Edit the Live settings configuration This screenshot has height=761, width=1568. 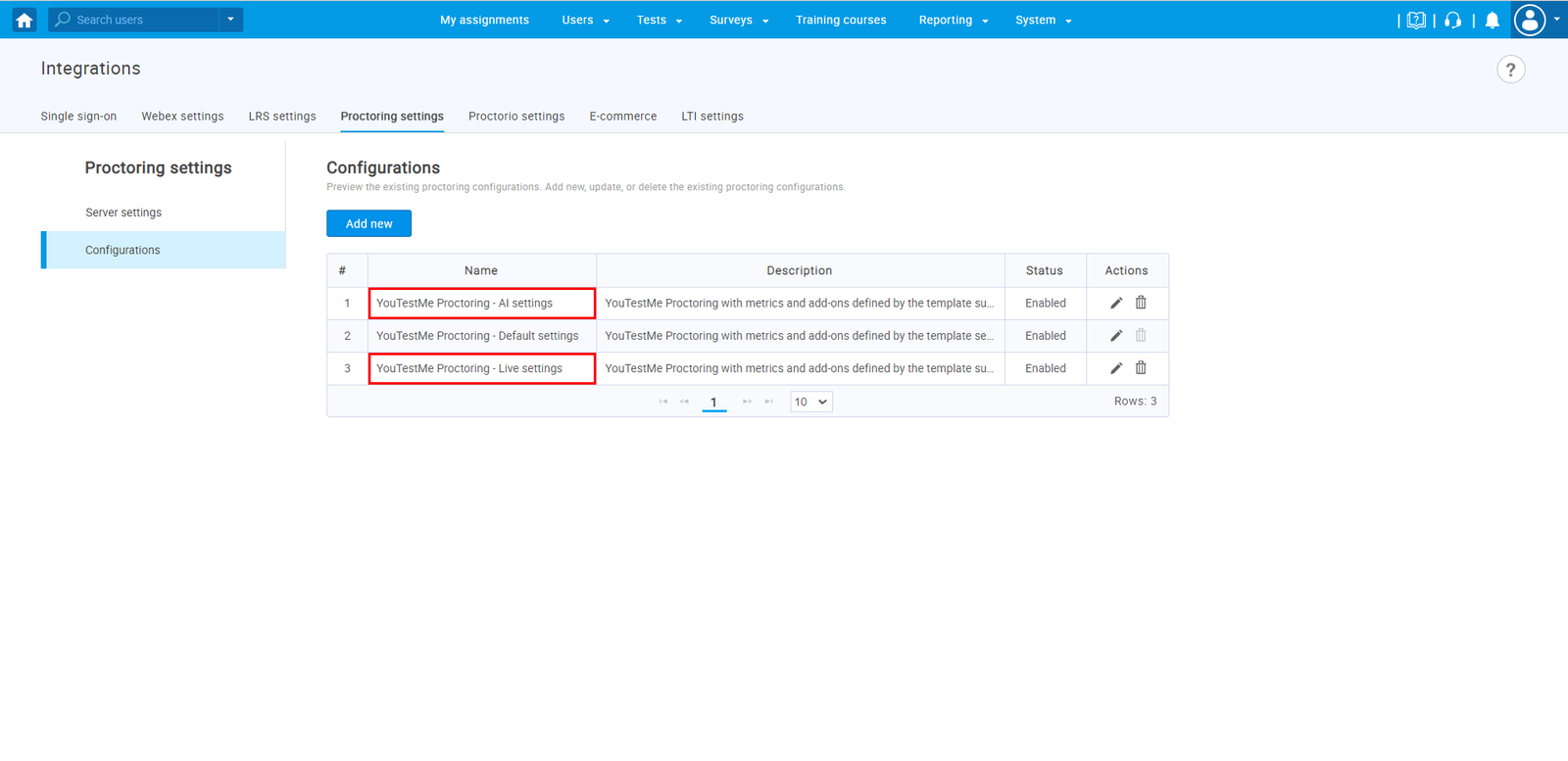pos(1115,368)
